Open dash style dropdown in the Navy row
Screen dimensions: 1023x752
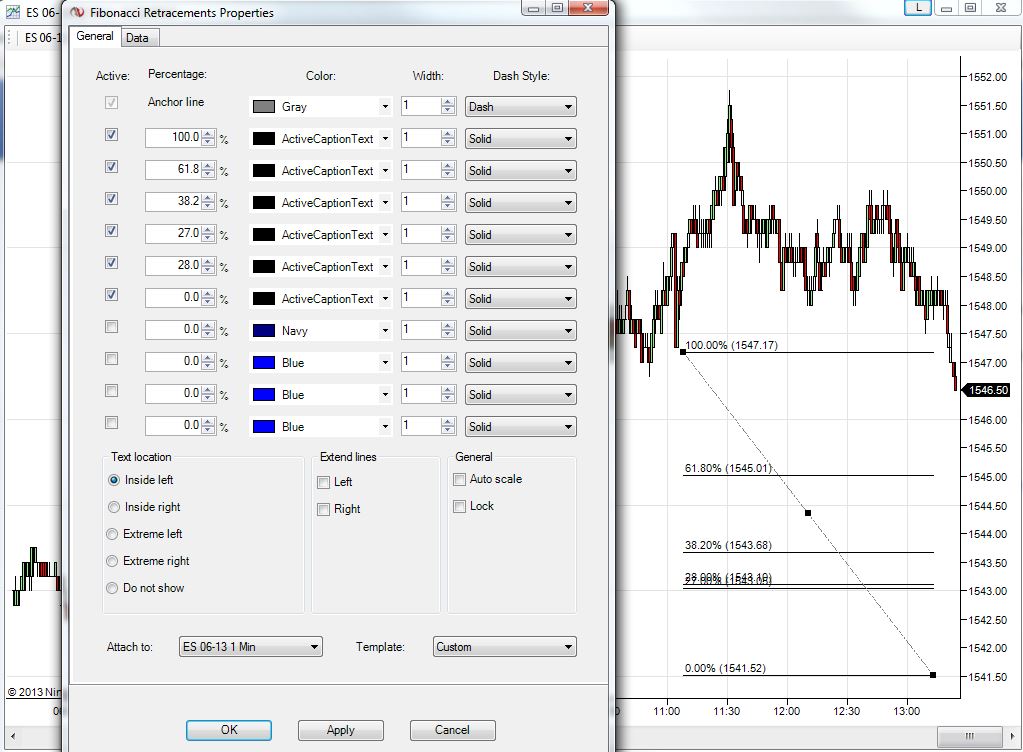coord(521,331)
